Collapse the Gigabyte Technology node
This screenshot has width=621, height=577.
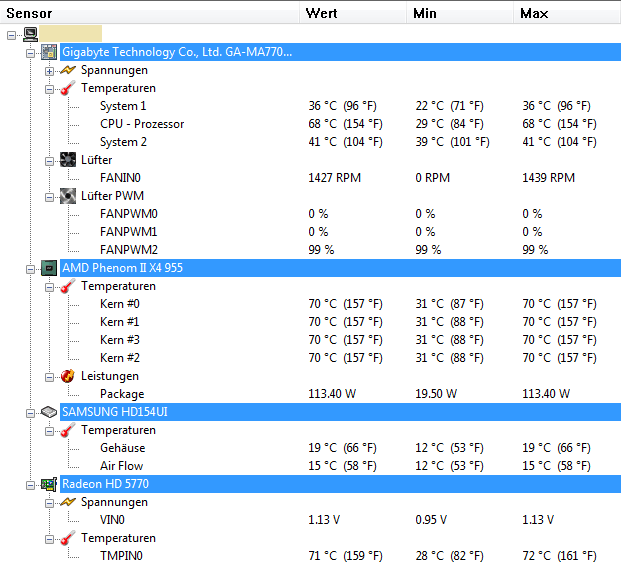(30, 53)
